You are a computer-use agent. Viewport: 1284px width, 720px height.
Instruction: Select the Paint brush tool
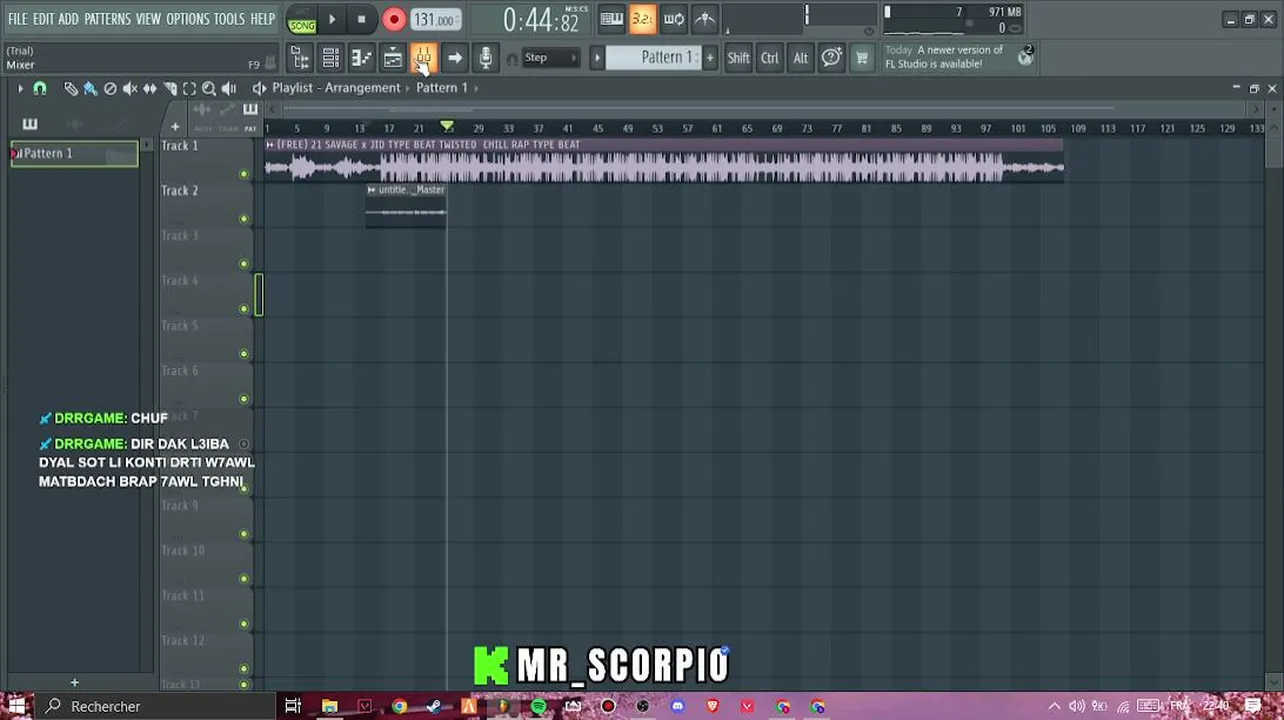point(90,89)
